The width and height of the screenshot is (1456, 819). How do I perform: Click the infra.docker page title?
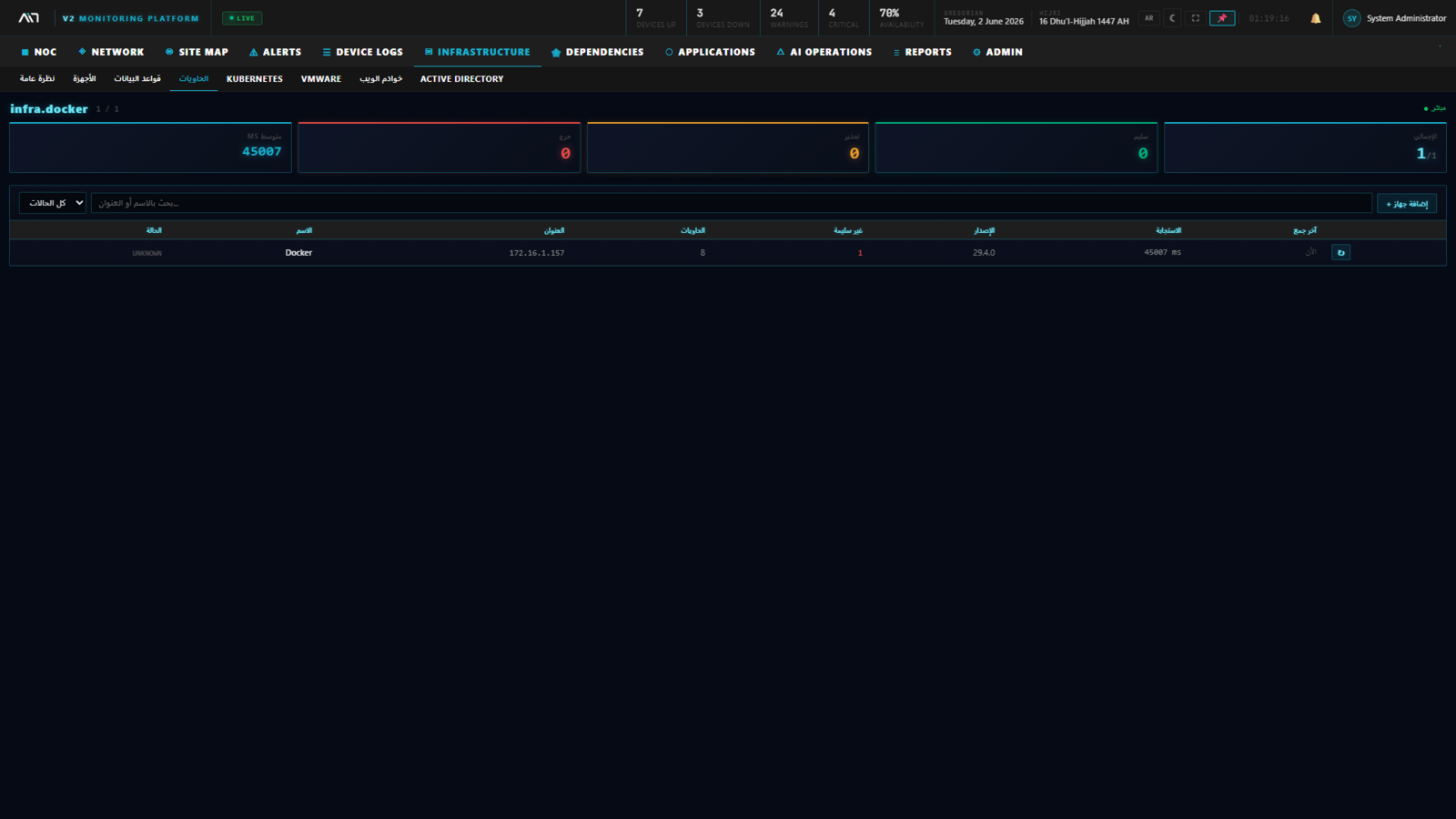[x=49, y=109]
